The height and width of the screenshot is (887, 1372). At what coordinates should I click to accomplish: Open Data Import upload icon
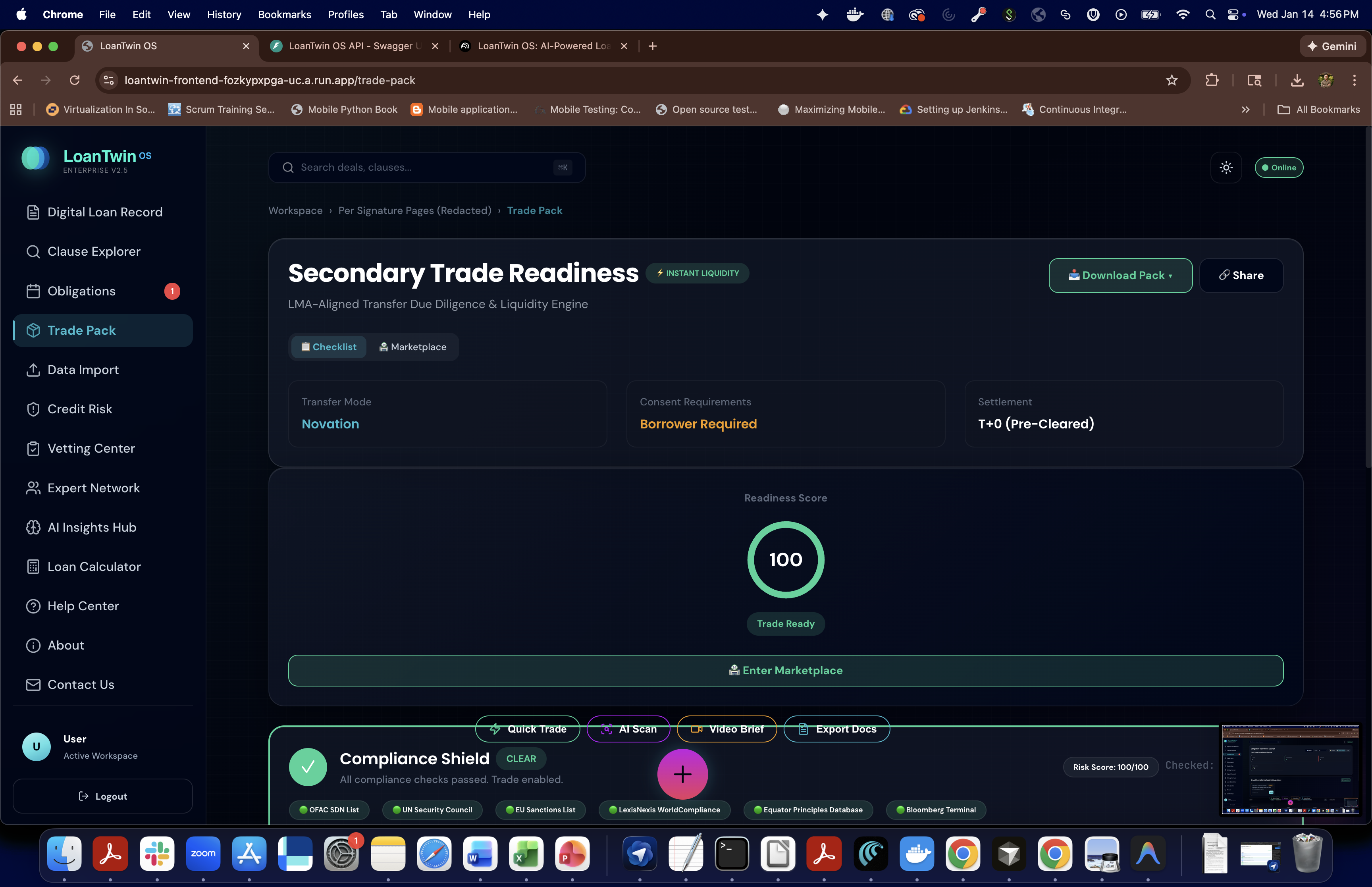point(33,370)
